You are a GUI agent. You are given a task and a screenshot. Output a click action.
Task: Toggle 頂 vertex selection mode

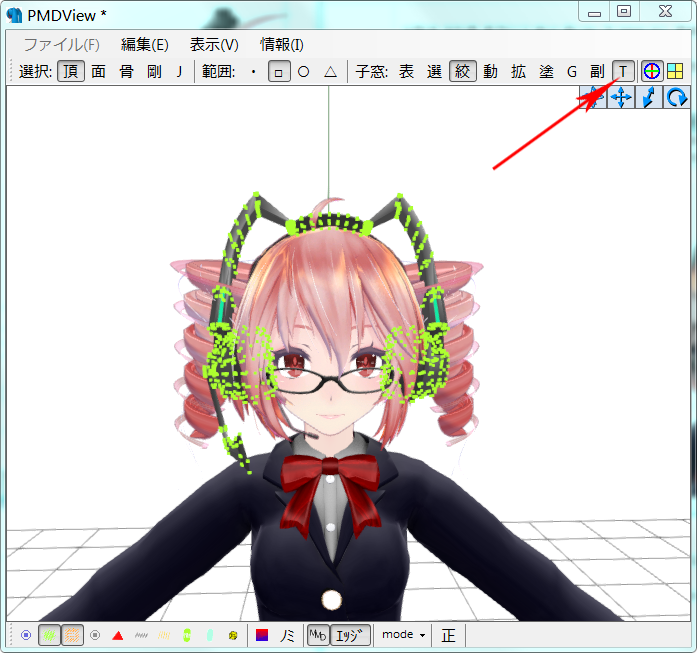click(x=71, y=72)
